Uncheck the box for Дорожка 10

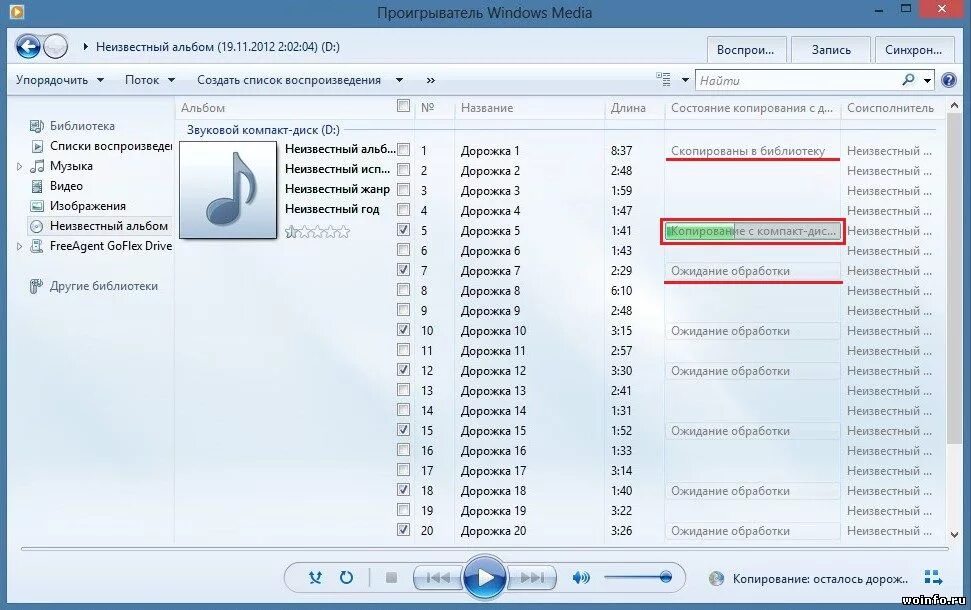point(403,330)
